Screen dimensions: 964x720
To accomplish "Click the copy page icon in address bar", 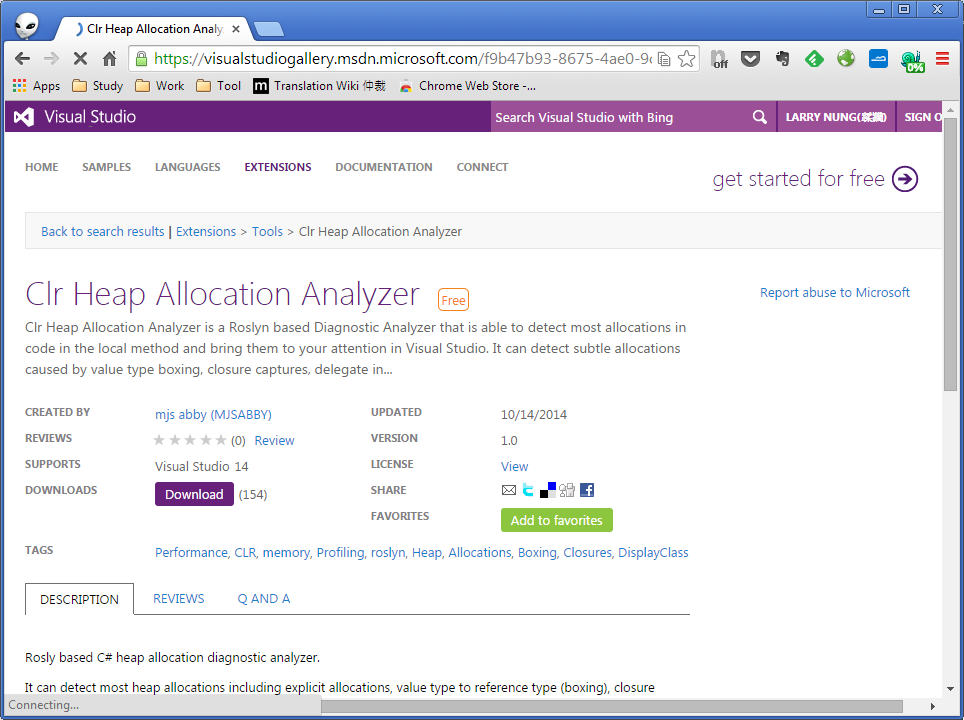I will click(x=664, y=59).
